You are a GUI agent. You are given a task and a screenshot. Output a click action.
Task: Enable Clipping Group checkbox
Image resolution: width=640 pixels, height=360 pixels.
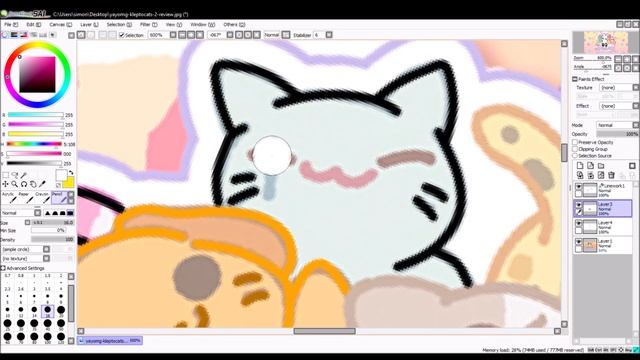575,149
